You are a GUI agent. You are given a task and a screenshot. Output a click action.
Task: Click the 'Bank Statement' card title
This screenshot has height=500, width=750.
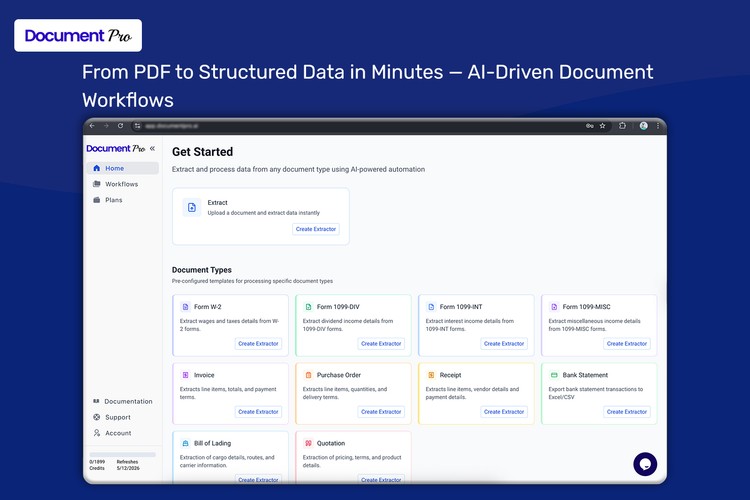[x=585, y=375]
